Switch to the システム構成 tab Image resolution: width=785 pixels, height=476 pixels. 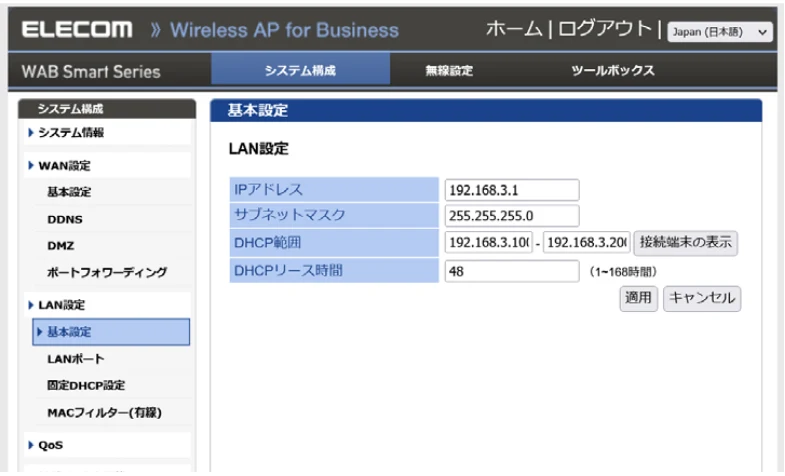[300, 70]
